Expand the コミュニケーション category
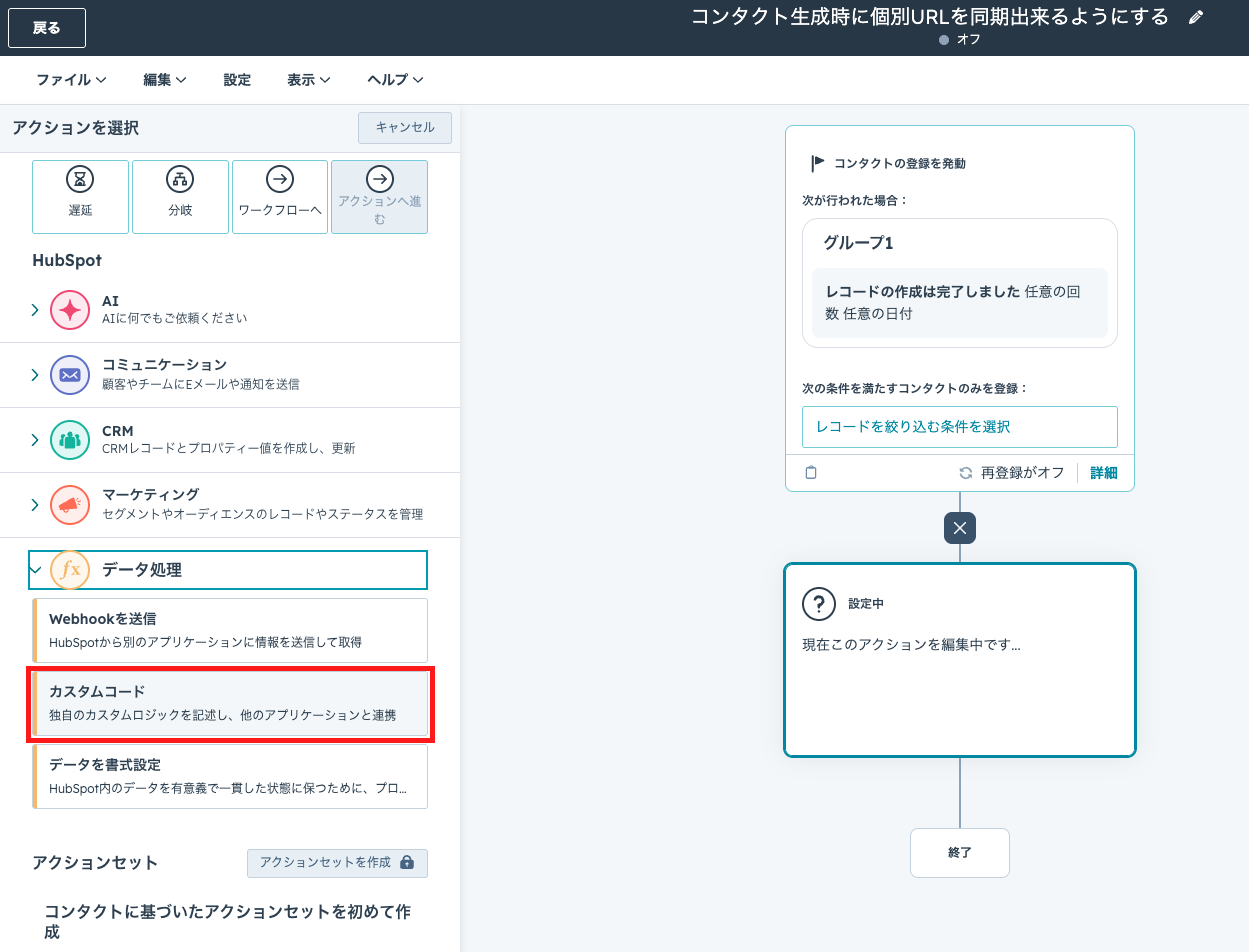Screen dimensions: 1249x952 point(35,375)
